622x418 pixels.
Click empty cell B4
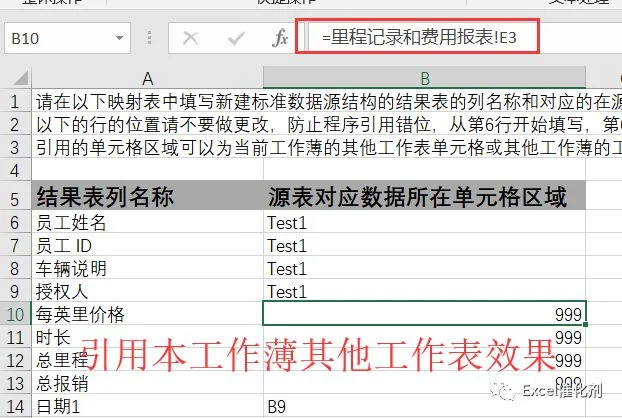pos(424,170)
